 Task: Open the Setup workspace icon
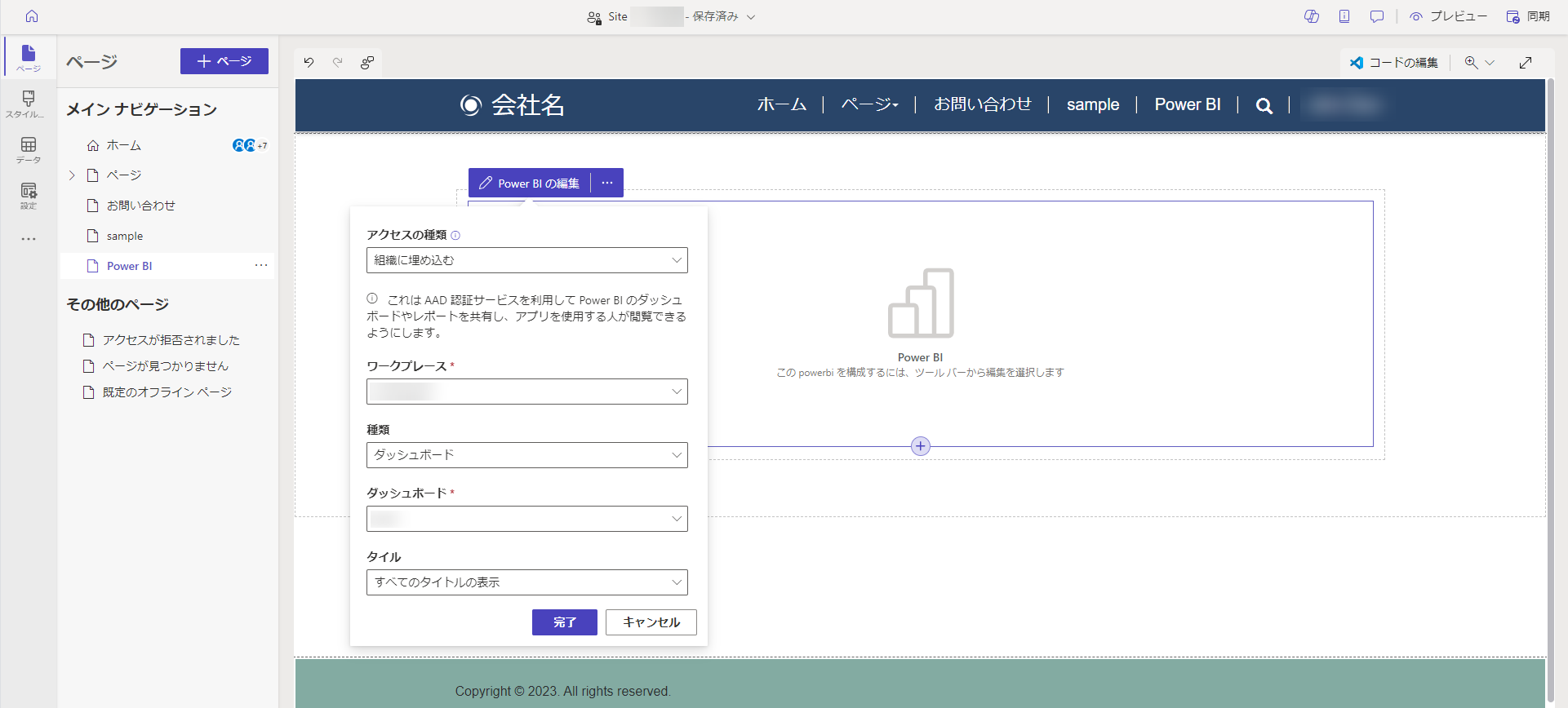coord(29,196)
